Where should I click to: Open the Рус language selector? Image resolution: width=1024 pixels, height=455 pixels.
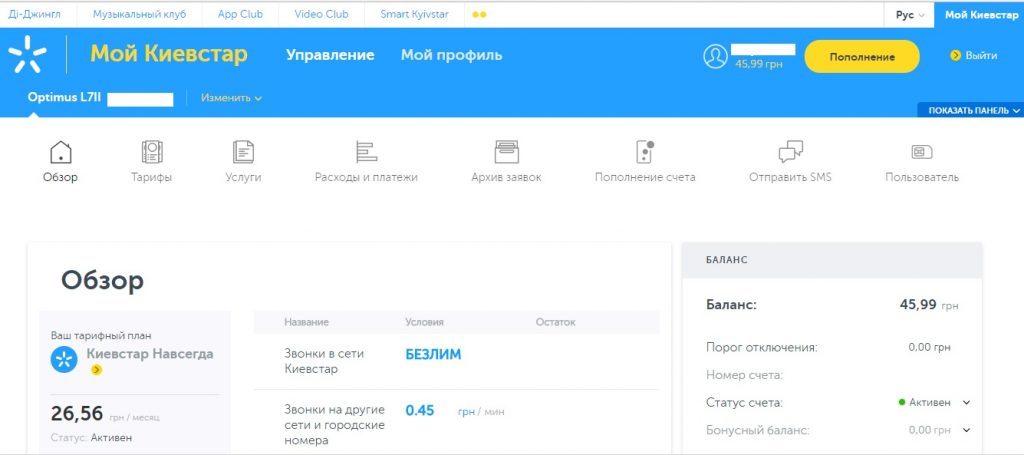[x=909, y=15]
